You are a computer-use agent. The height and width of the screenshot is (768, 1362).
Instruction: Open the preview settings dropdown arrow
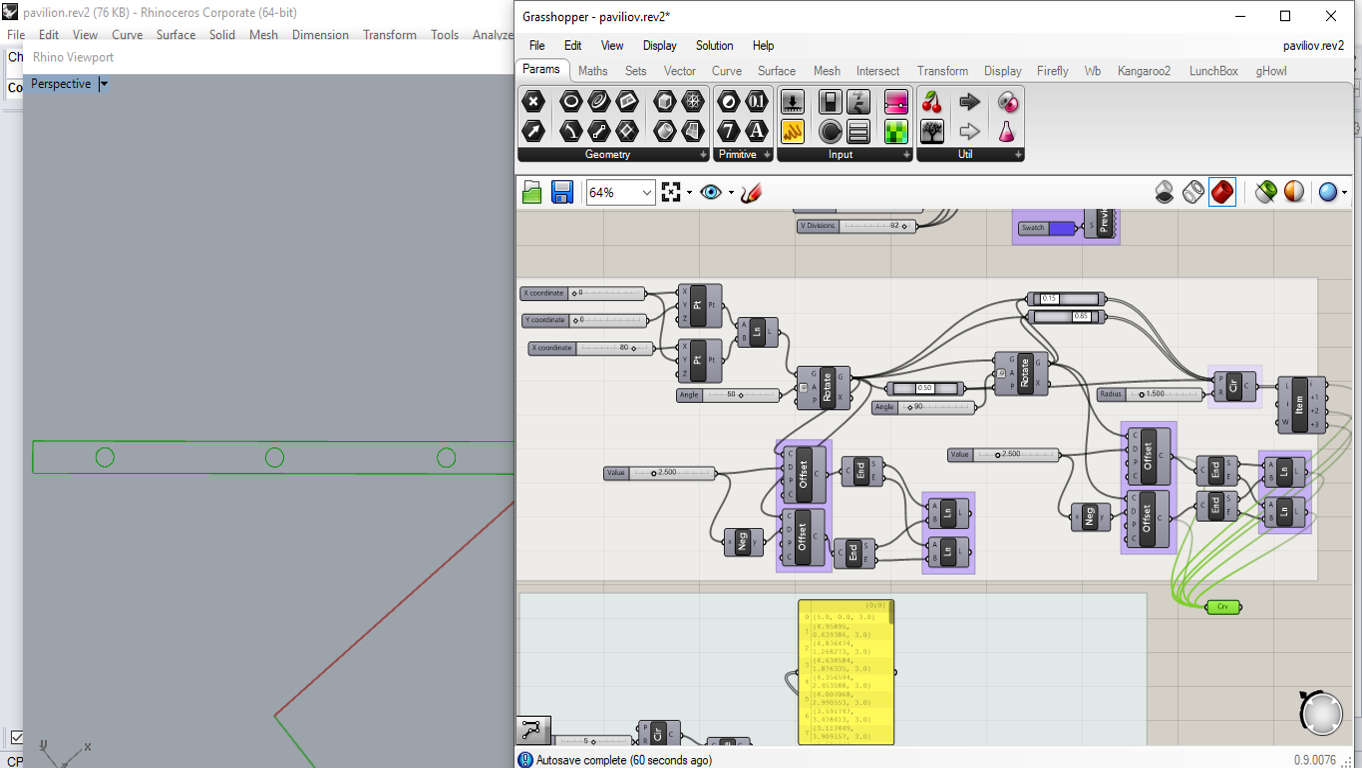(x=1344, y=192)
